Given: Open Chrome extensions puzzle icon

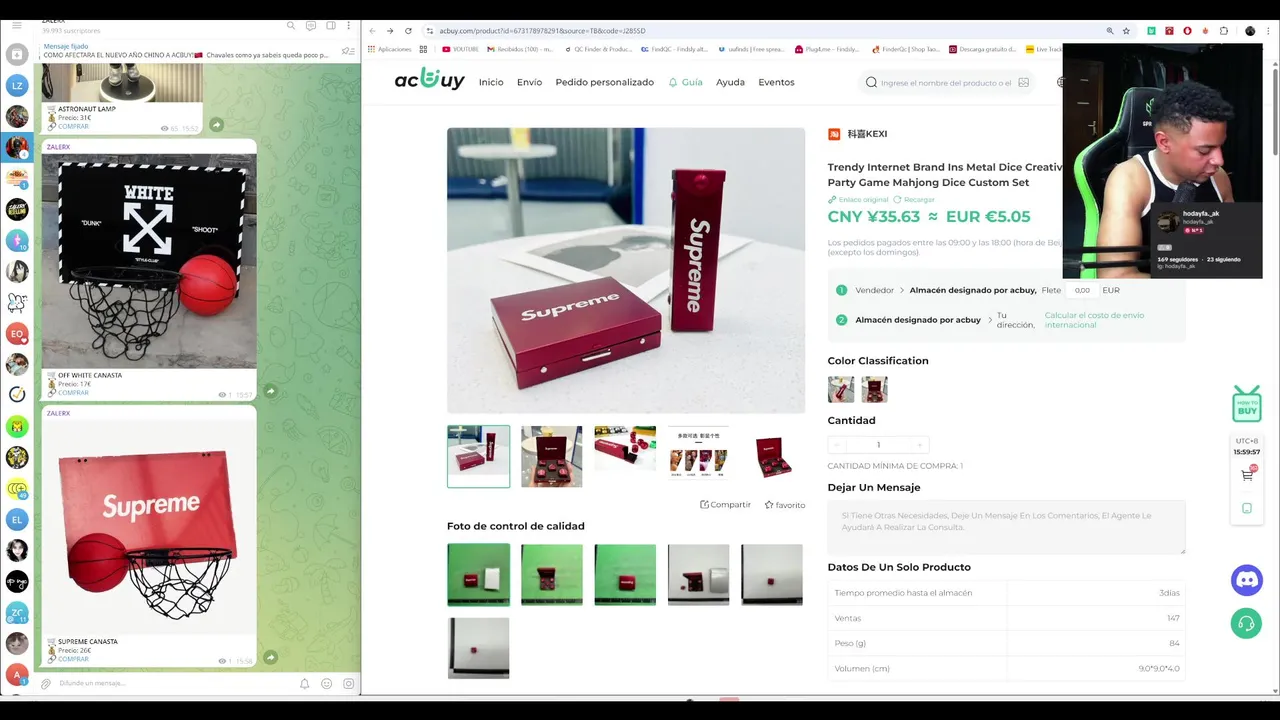Looking at the screenshot, I should 1224,31.
